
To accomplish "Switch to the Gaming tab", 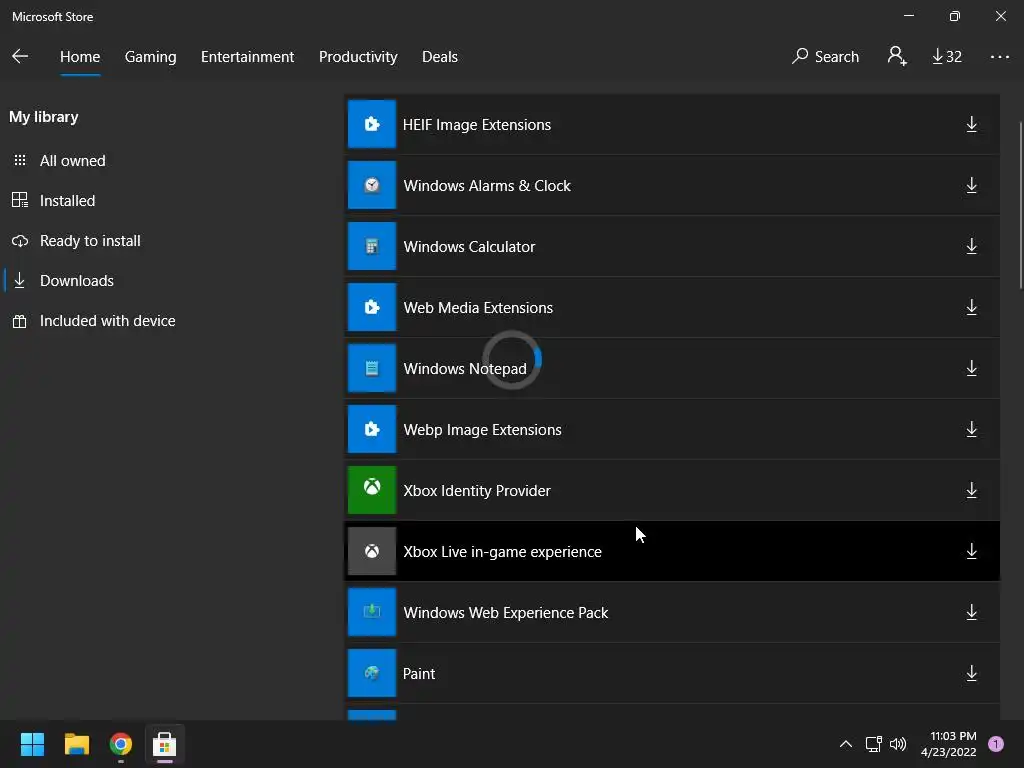I will 150,57.
